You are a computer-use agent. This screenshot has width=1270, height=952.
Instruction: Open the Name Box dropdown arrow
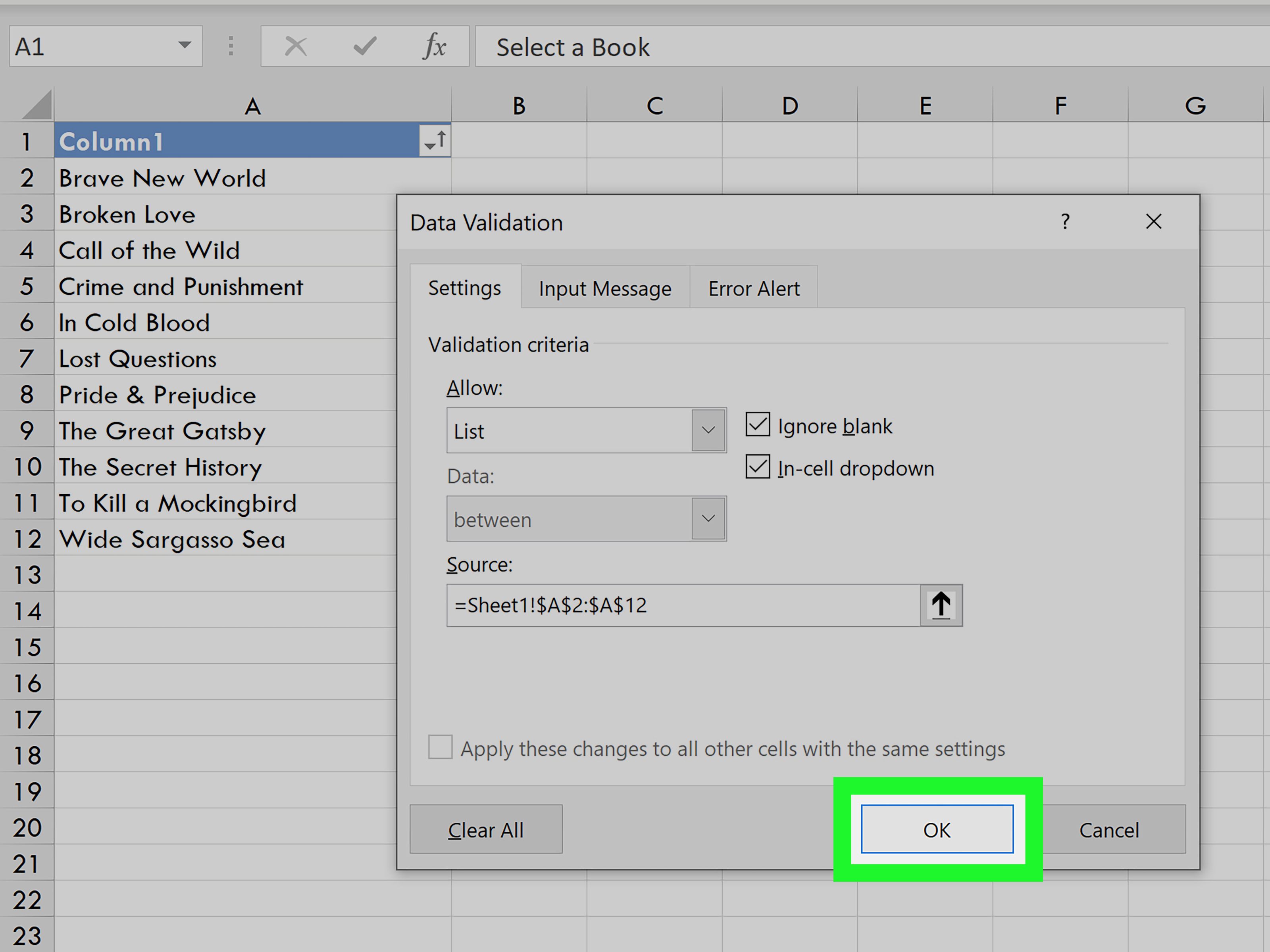[184, 45]
